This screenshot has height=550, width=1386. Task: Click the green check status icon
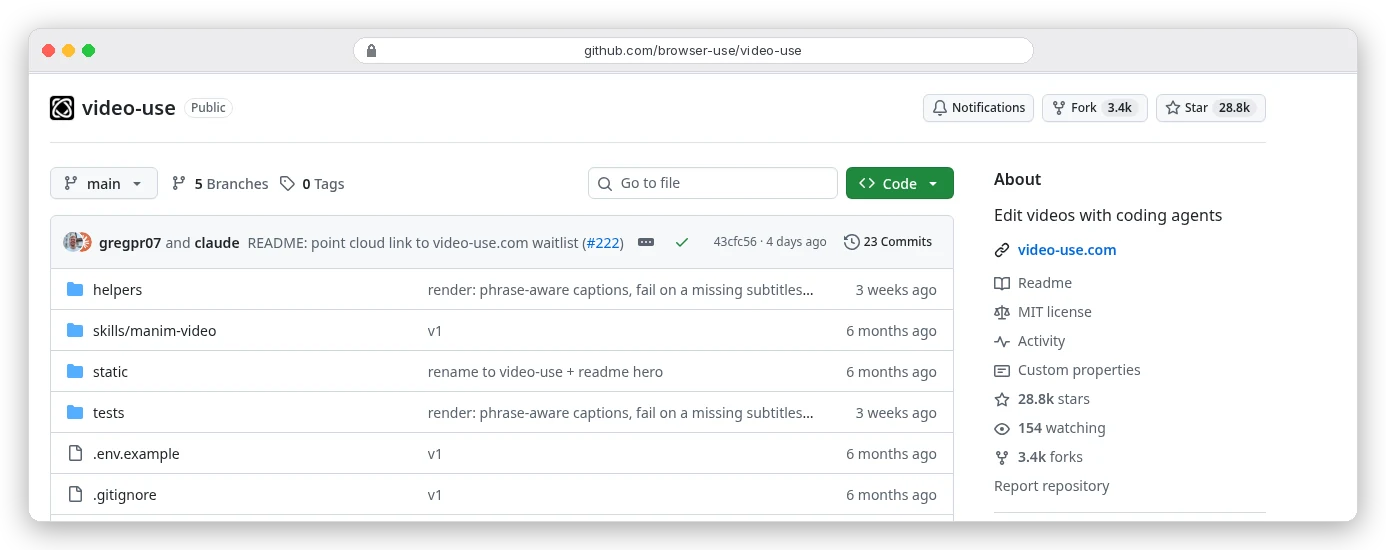(682, 242)
